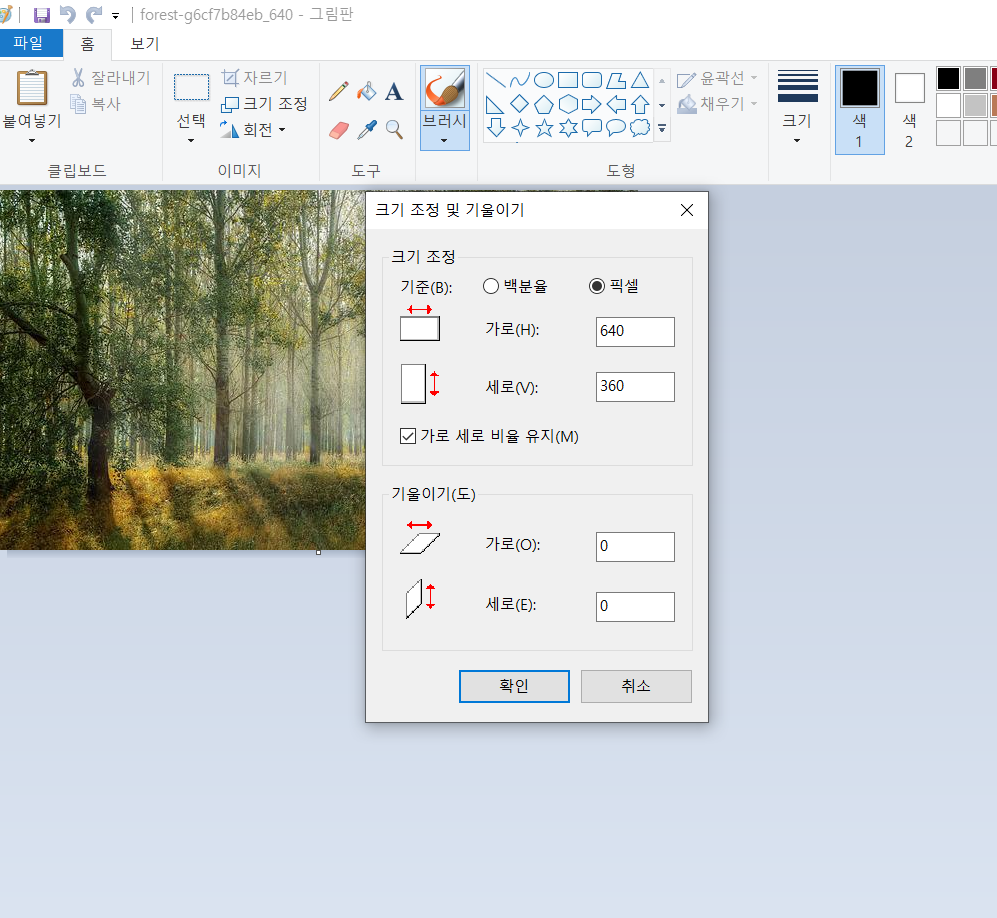The width and height of the screenshot is (997, 918).
Task: Click the 가로(H) width input field
Action: 635,331
